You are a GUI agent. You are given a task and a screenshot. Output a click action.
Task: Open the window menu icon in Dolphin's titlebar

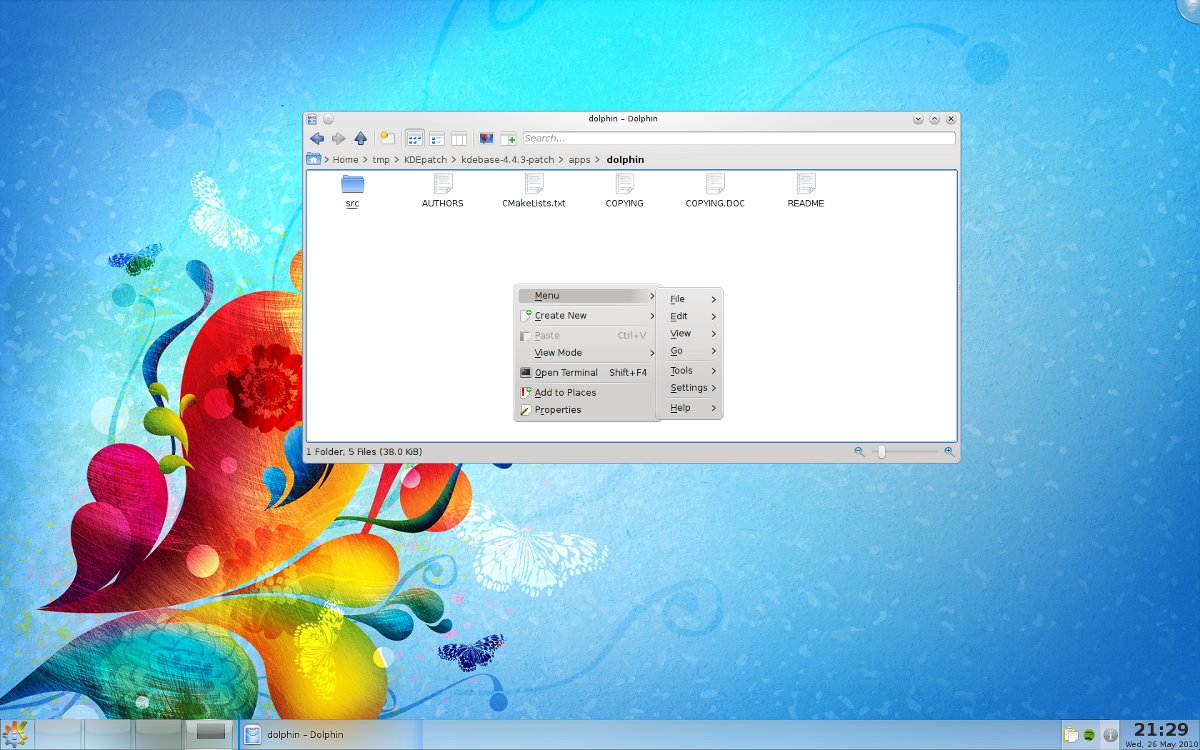(312, 119)
